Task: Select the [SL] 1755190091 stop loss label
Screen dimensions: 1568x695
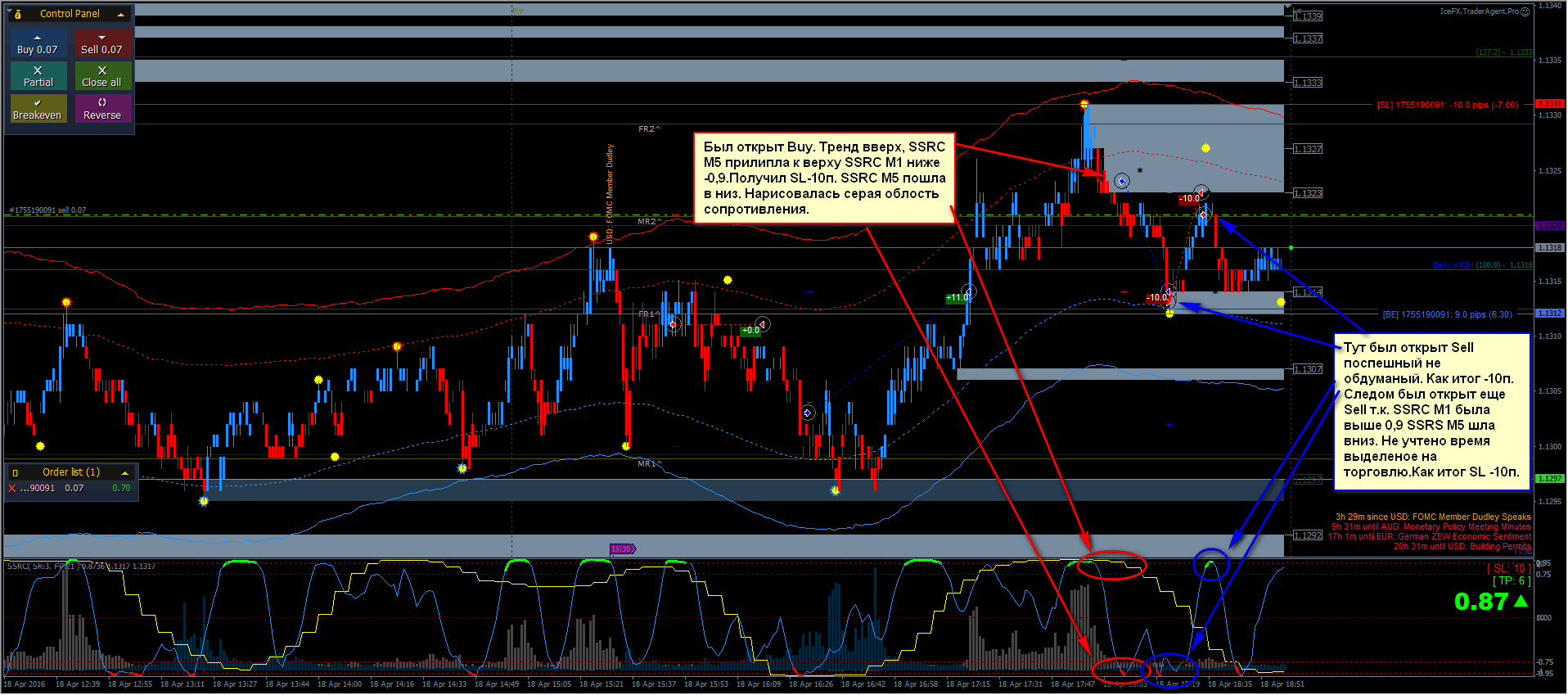Action: pos(1447,105)
